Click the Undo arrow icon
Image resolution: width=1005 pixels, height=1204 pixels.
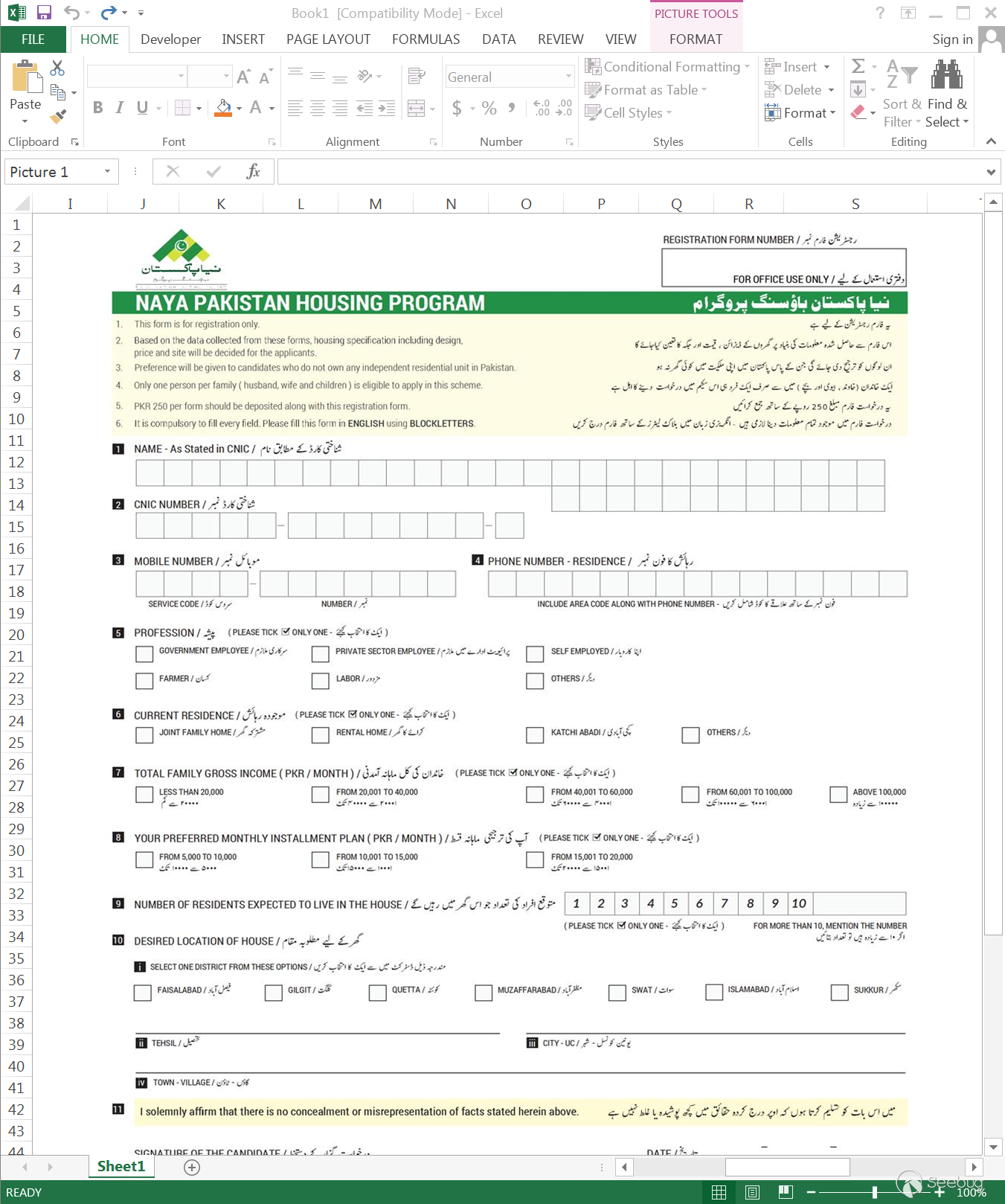click(71, 13)
